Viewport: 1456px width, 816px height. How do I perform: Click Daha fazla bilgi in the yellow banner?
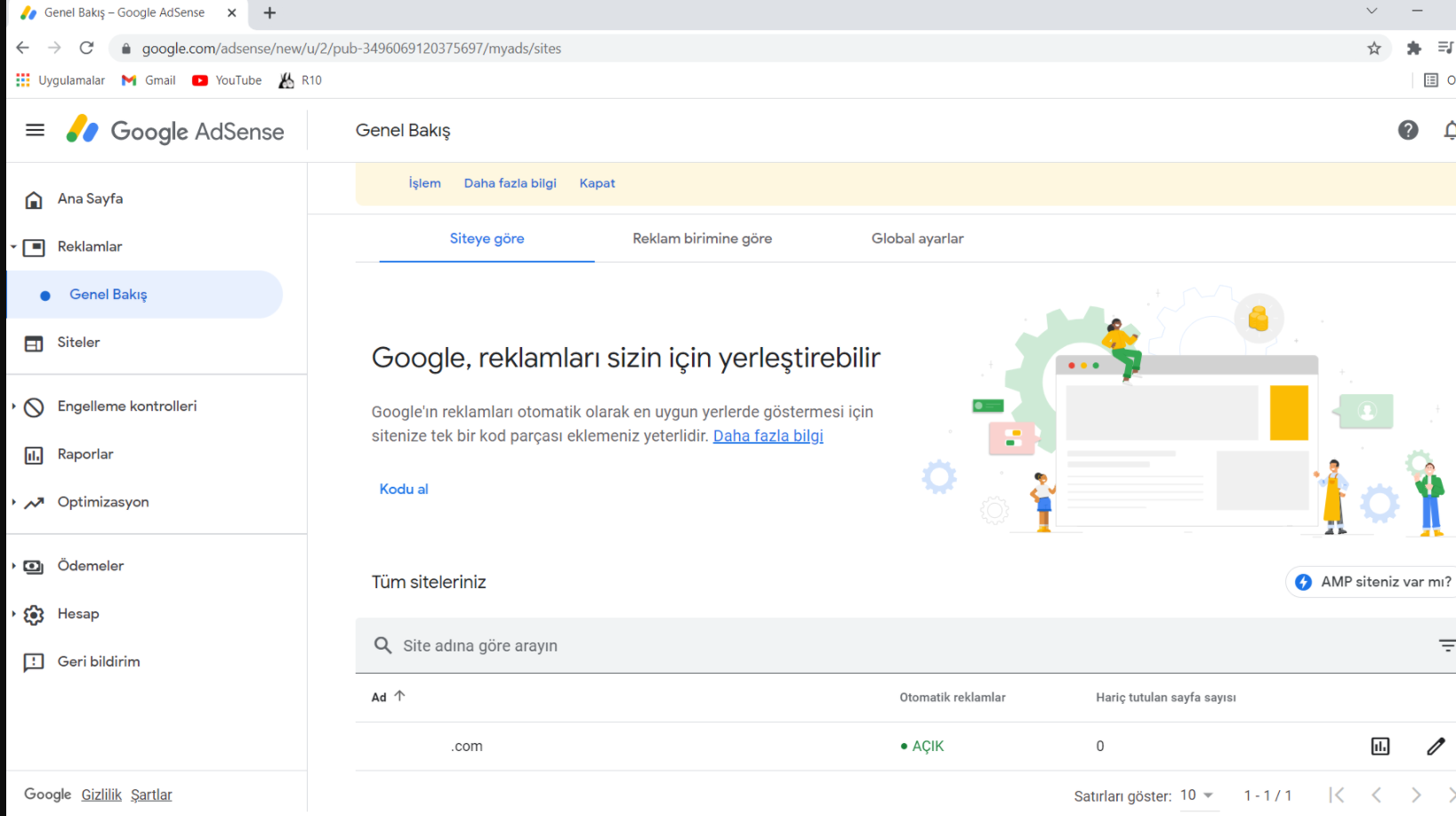510,183
